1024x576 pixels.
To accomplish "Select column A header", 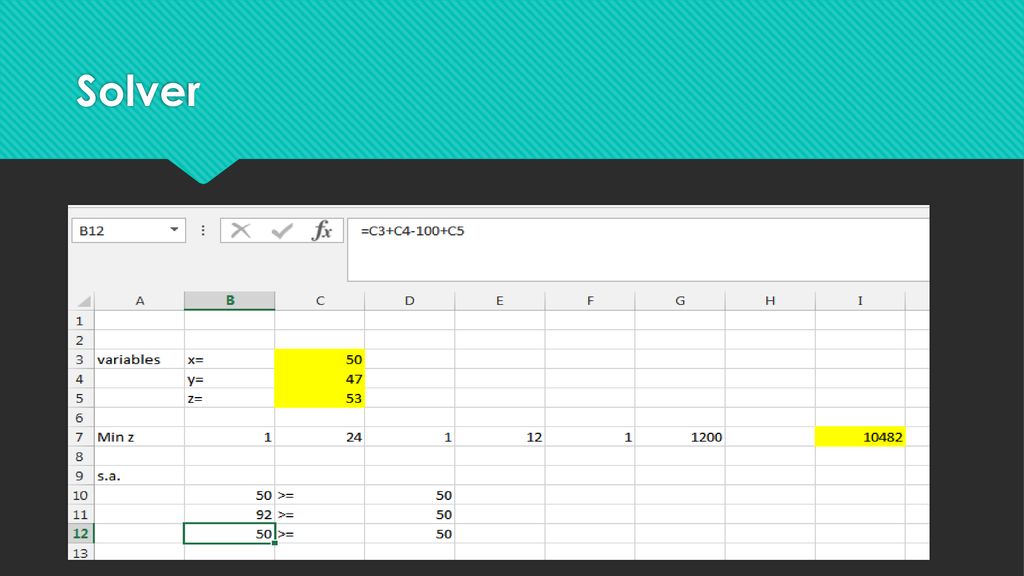I will [x=139, y=301].
